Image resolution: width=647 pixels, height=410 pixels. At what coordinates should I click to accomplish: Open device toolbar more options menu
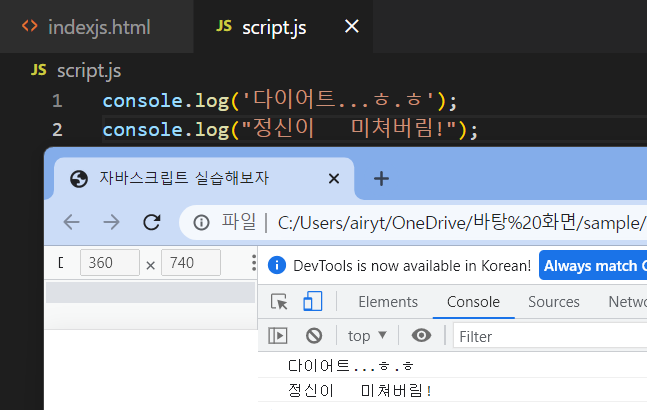coord(254,263)
